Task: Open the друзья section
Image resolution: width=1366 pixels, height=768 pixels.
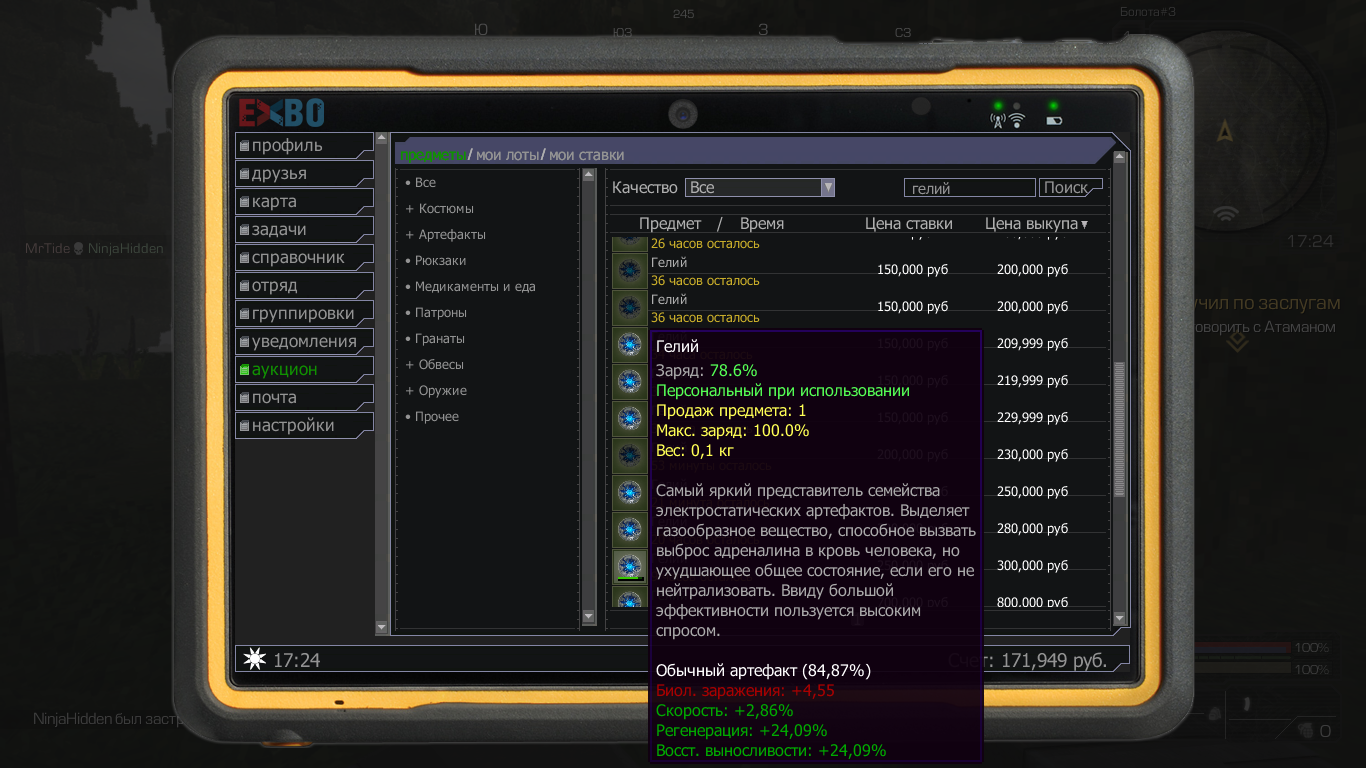Action: [x=304, y=173]
